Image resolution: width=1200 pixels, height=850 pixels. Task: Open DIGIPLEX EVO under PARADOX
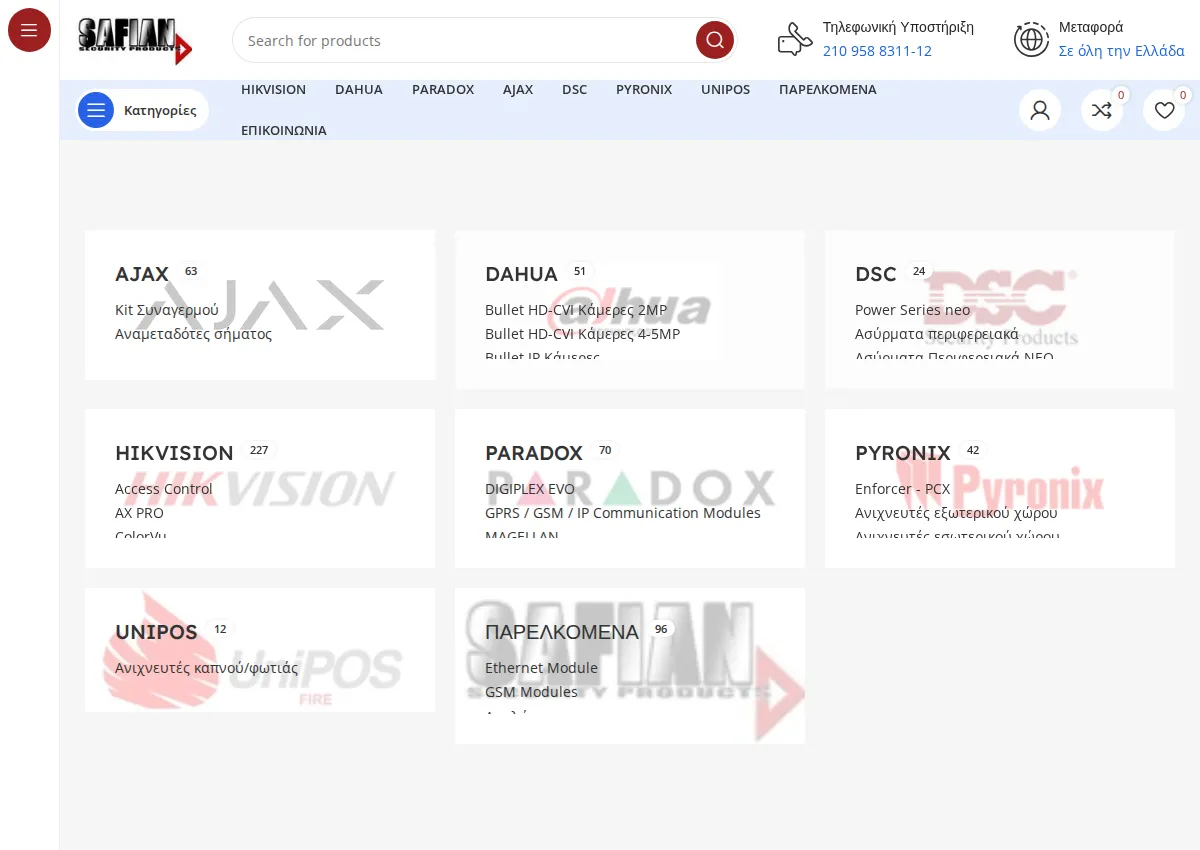(530, 489)
